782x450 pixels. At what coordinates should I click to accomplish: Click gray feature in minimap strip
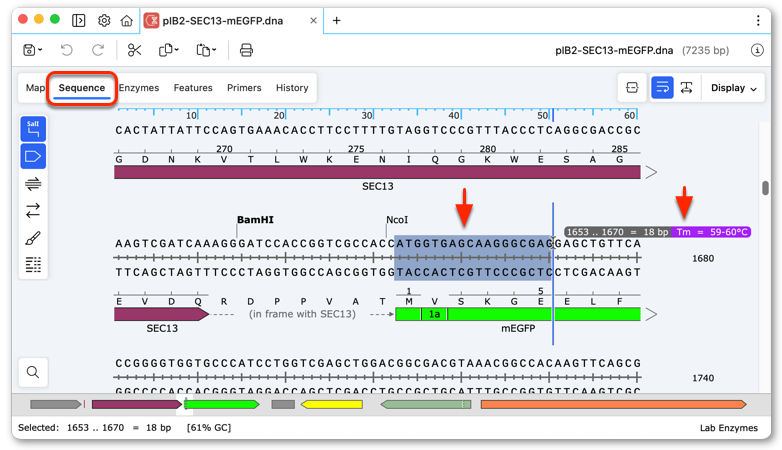pos(55,404)
